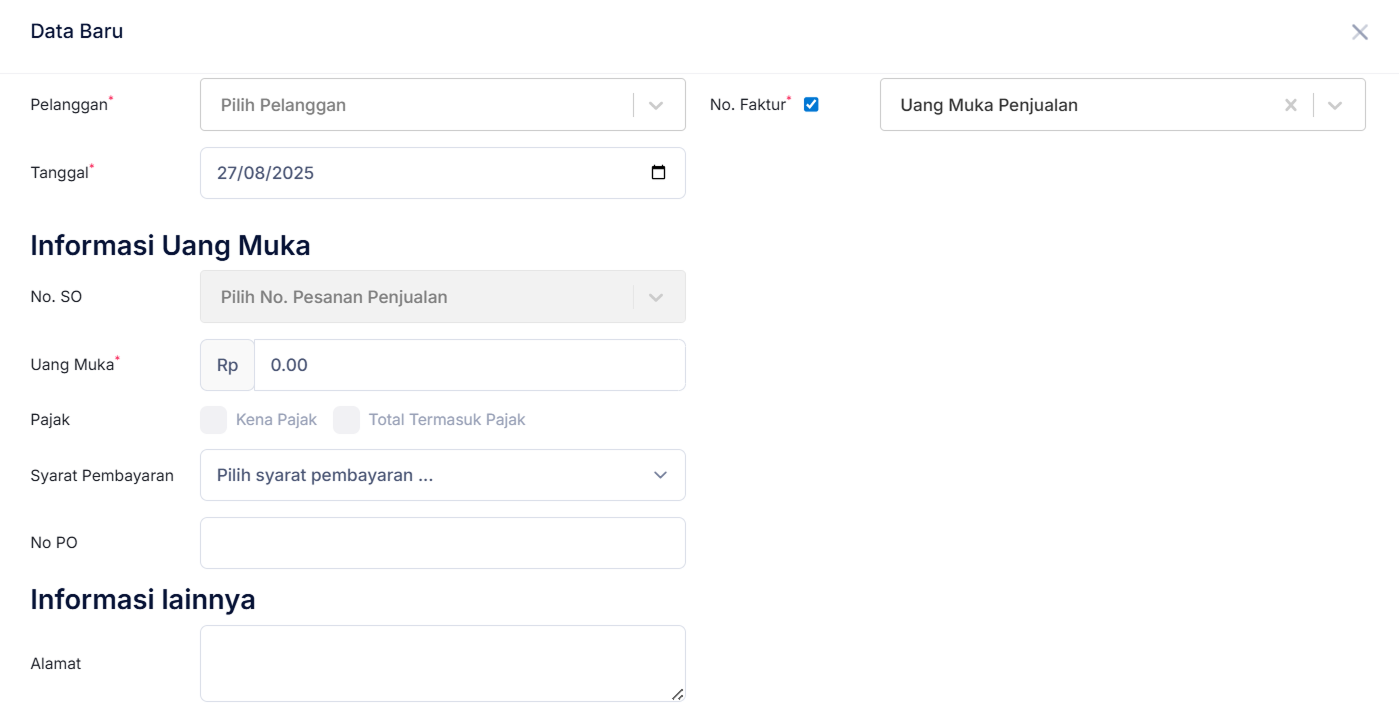Open the calendar picker in Tanggal field
The height and width of the screenshot is (706, 1399).
pos(658,172)
